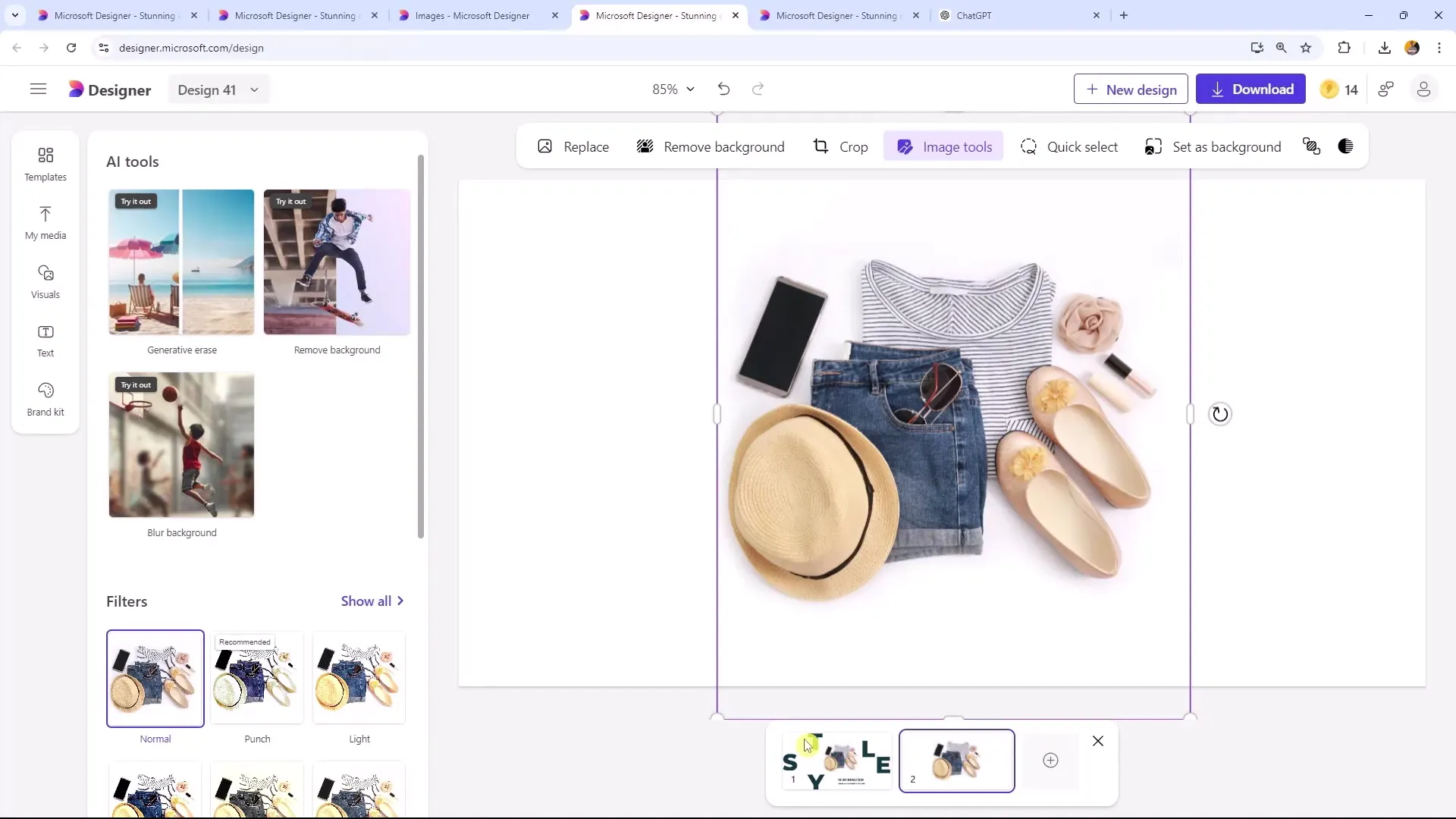Click the Add new page plus button
This screenshot has height=819, width=1456.
click(1050, 760)
